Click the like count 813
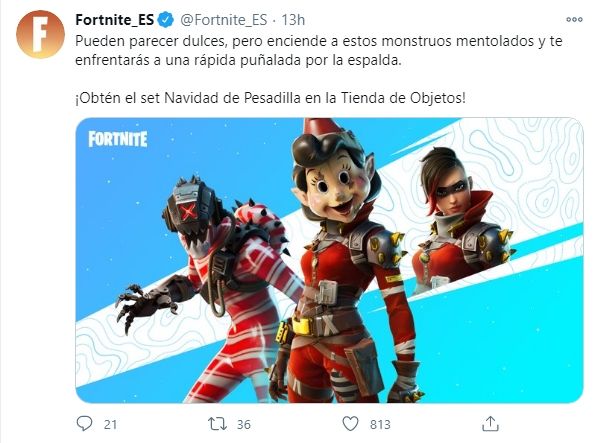599x443 pixels. pyautogui.click(x=380, y=424)
